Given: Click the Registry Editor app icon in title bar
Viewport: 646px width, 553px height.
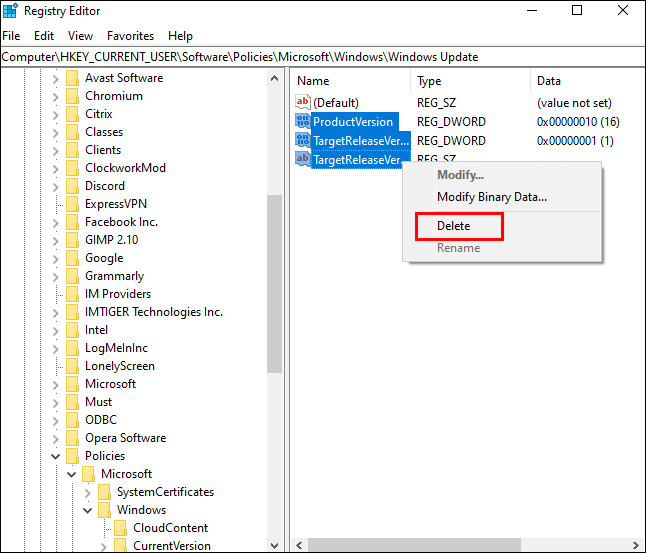Looking at the screenshot, I should (x=10, y=11).
